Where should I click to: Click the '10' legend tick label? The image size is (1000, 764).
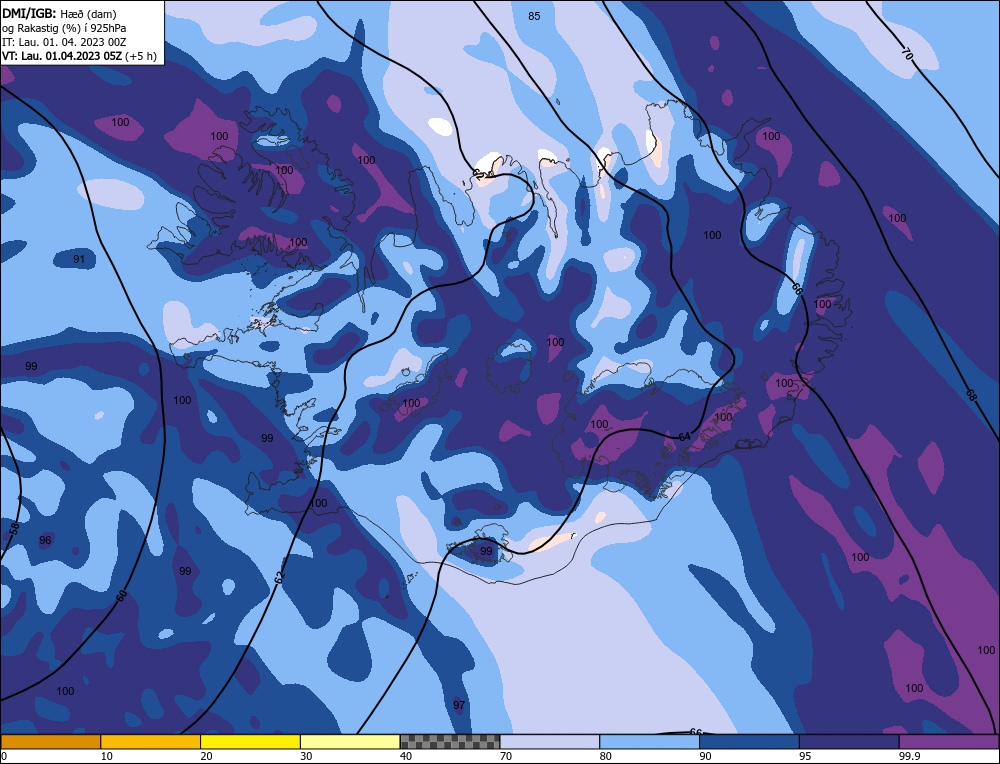(x=107, y=756)
